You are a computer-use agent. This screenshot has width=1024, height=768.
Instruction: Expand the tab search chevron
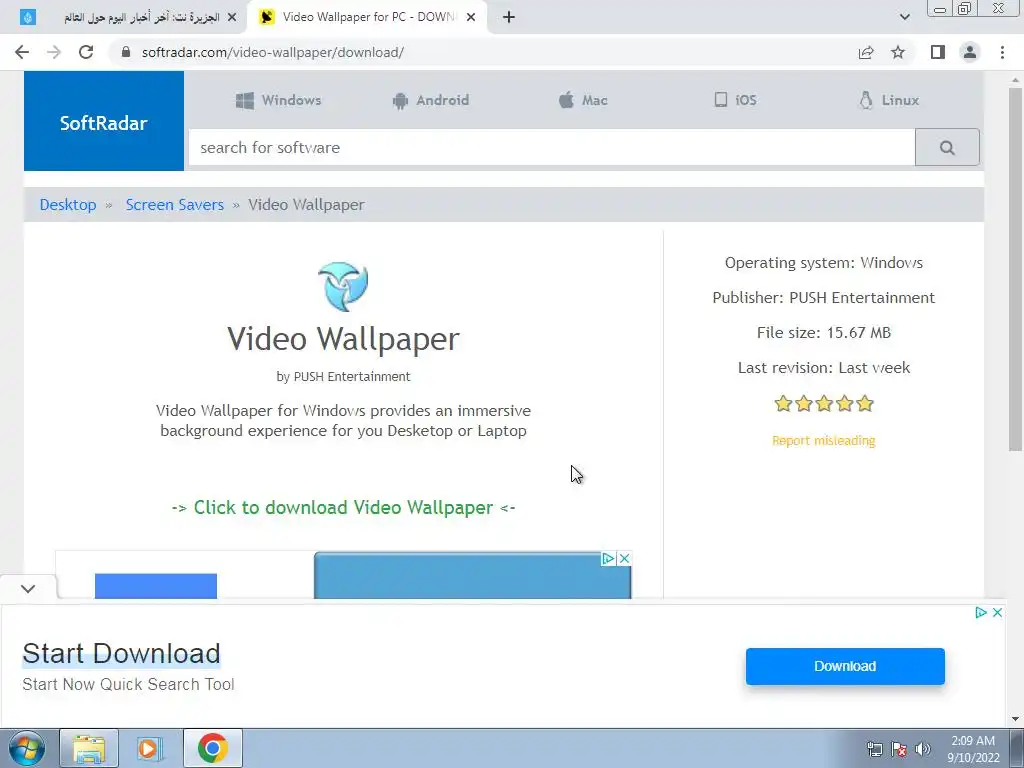point(904,17)
